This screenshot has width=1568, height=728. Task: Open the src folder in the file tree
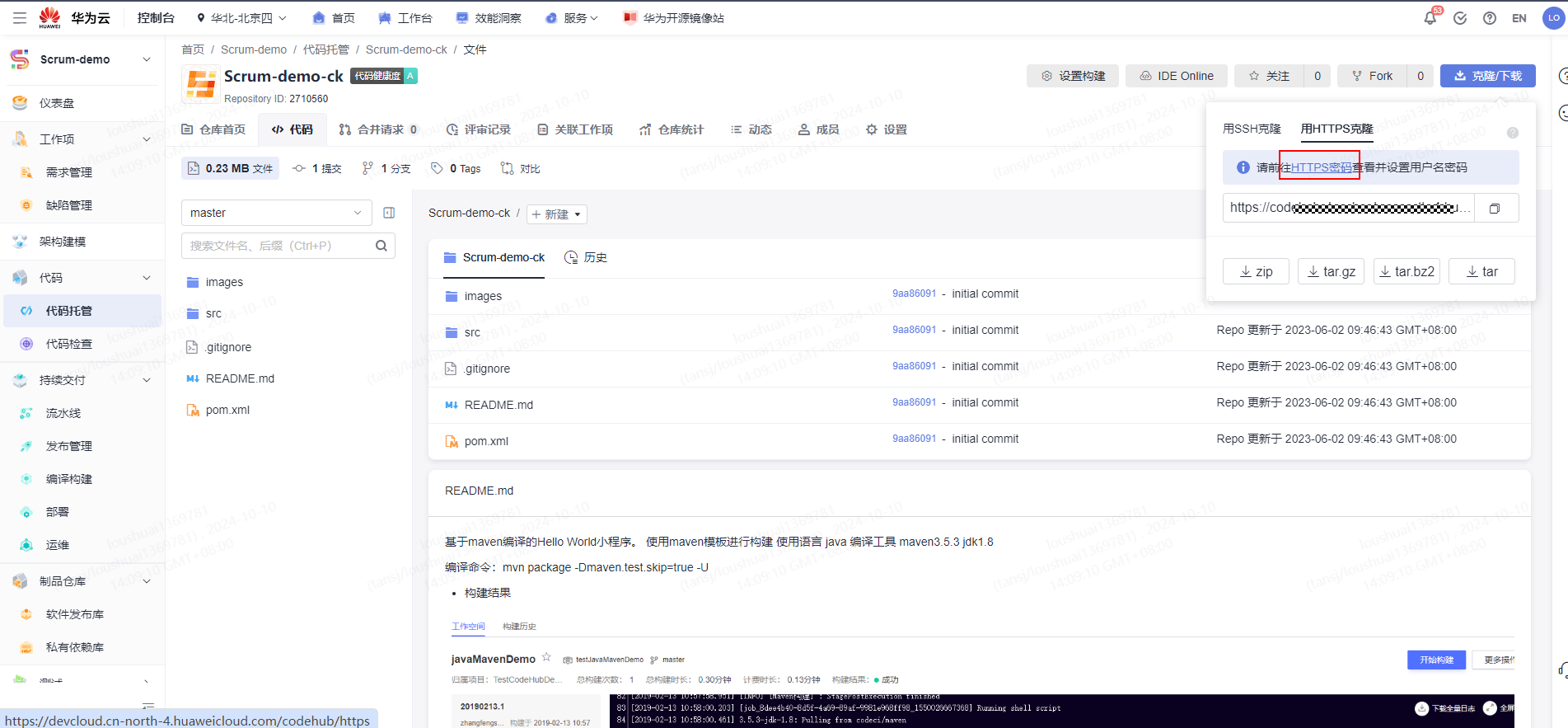tap(204, 313)
